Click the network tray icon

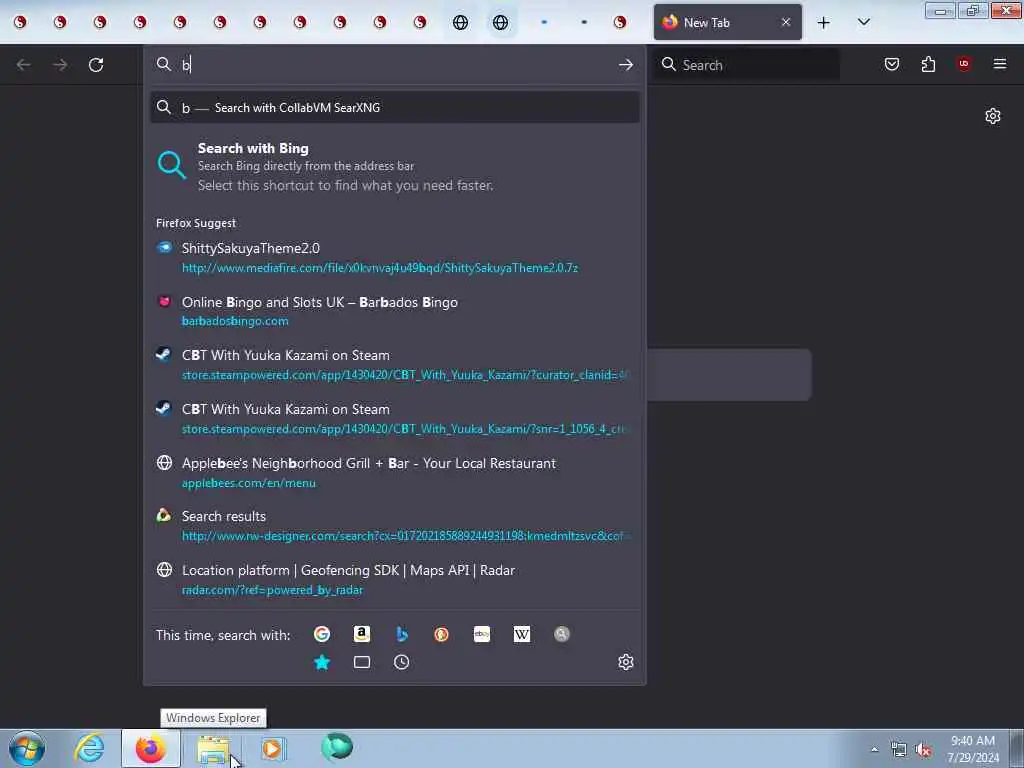point(899,750)
